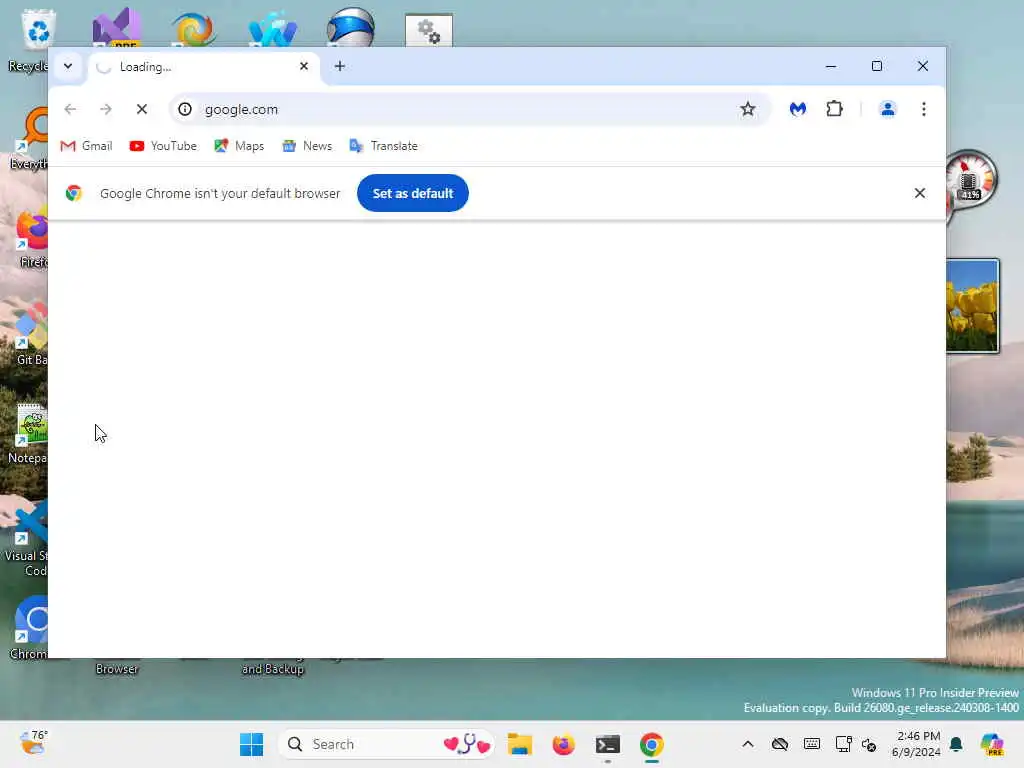Open the Copilot preview icon in the taskbar

pos(992,744)
